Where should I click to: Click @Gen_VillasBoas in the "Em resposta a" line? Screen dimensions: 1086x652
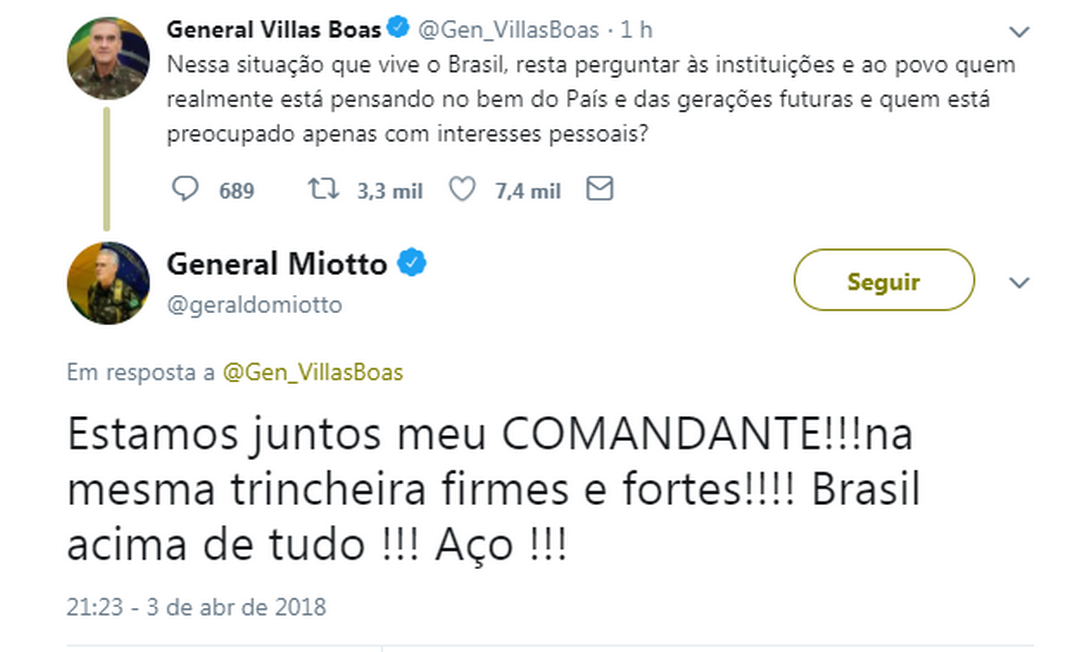[313, 373]
